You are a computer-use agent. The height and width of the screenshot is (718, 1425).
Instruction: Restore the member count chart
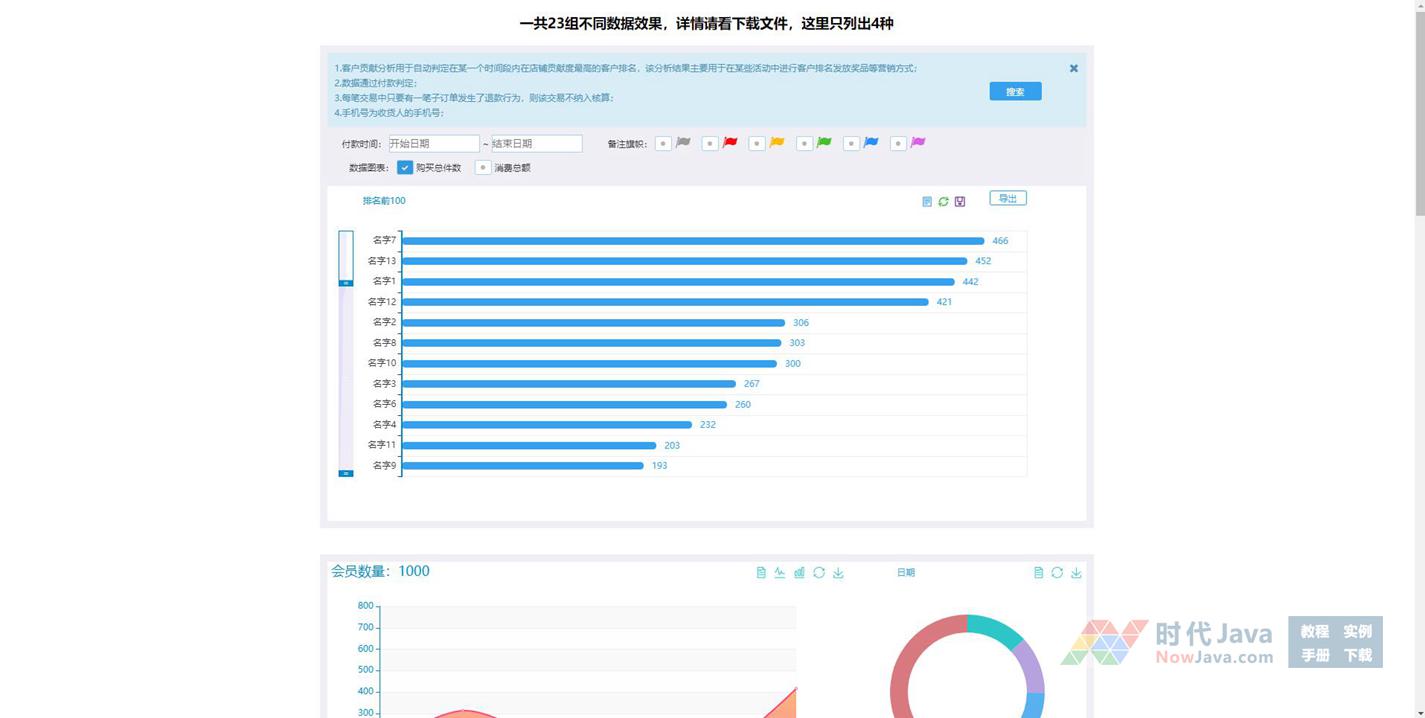click(819, 573)
